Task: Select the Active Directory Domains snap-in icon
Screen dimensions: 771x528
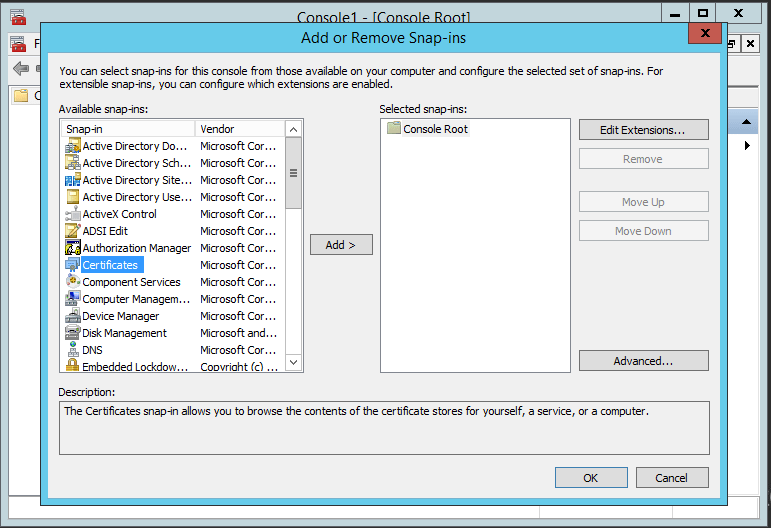Action: pyautogui.click(x=72, y=146)
